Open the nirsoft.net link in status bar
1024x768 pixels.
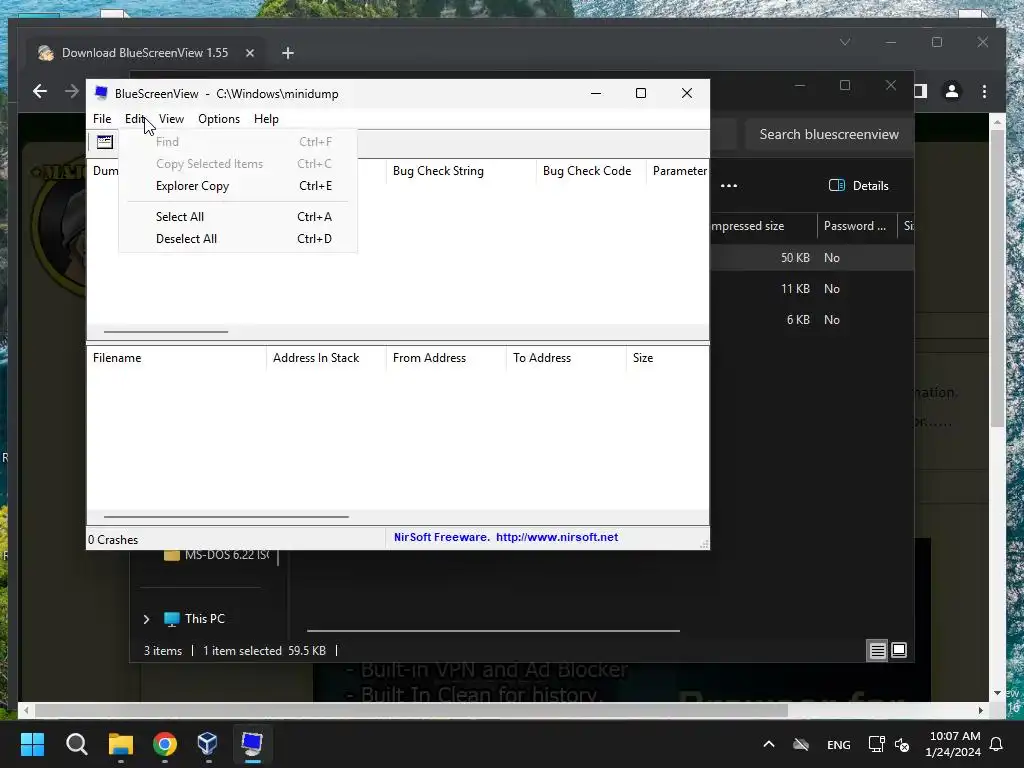[556, 537]
